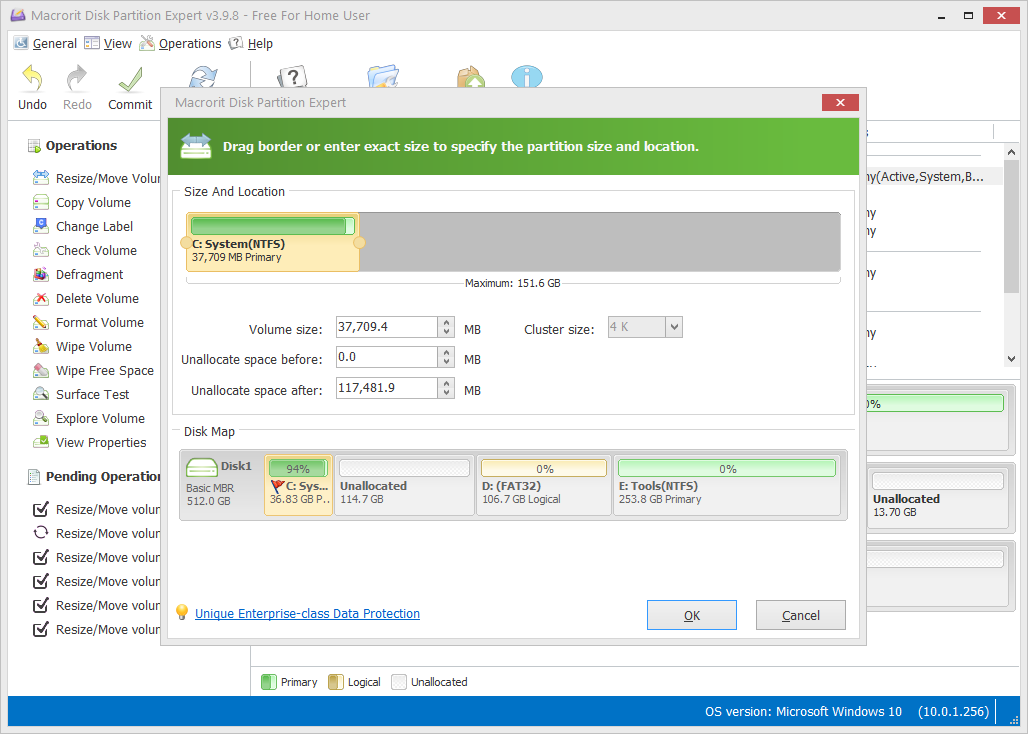Viewport: 1028px width, 734px height.
Task: Click Cancel in the resize dialog
Action: pyautogui.click(x=801, y=615)
